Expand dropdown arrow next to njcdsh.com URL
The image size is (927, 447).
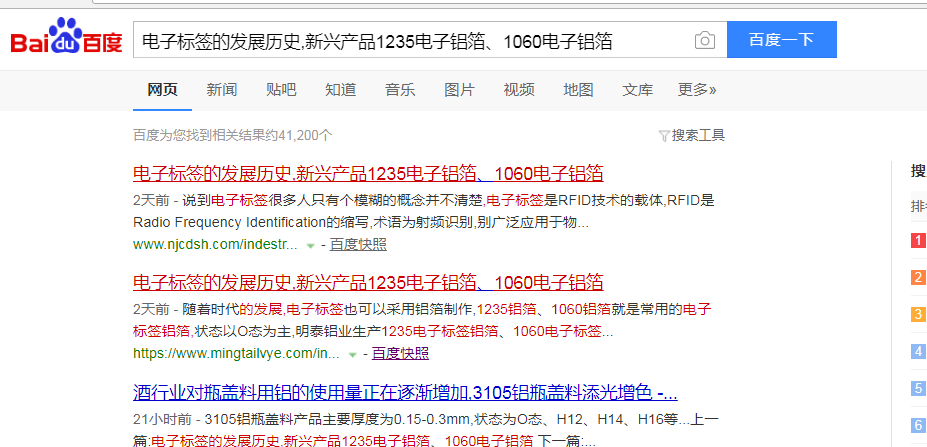310,246
